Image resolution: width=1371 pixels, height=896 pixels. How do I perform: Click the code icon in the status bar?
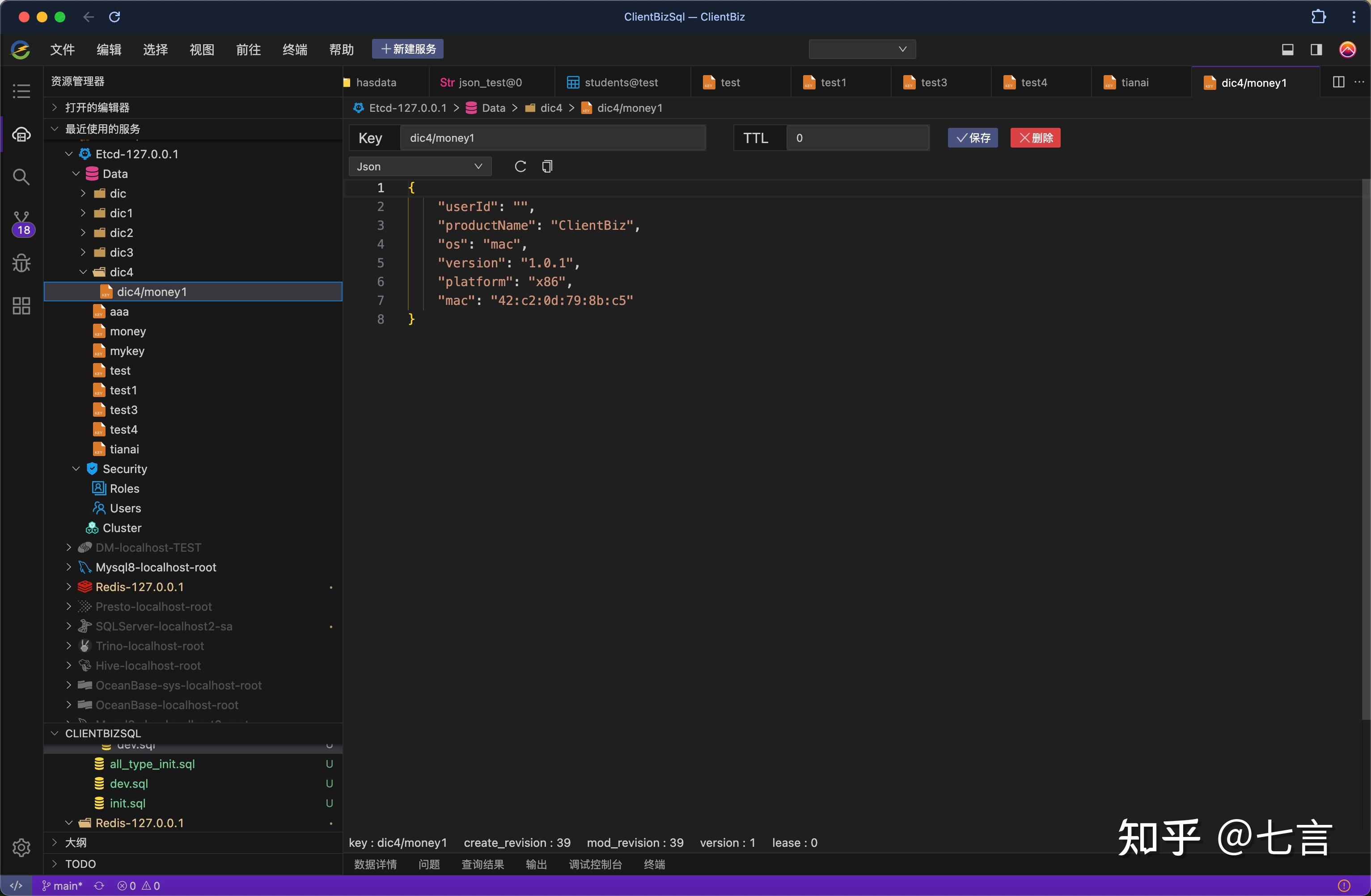coord(16,885)
